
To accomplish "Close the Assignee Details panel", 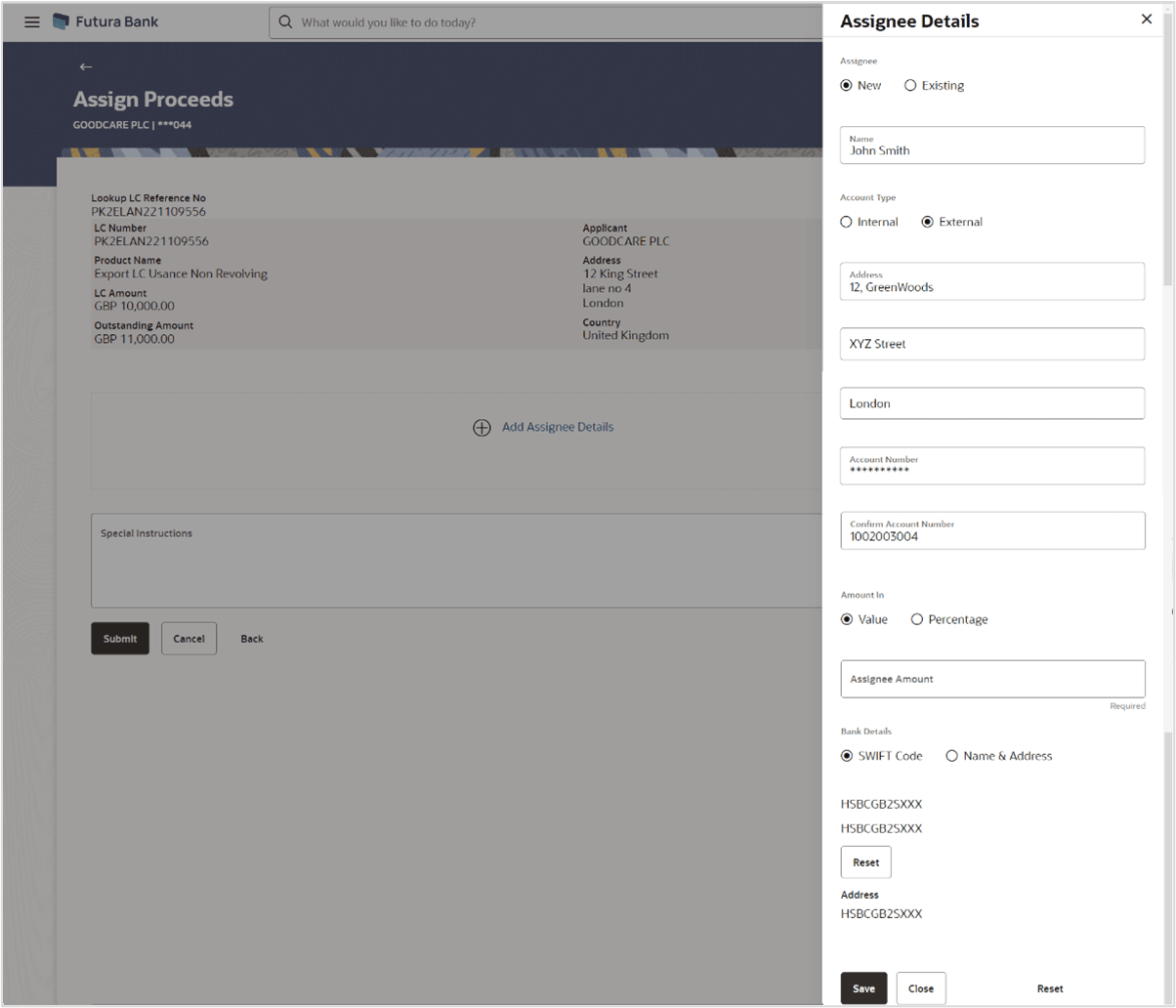I will 1146,19.
